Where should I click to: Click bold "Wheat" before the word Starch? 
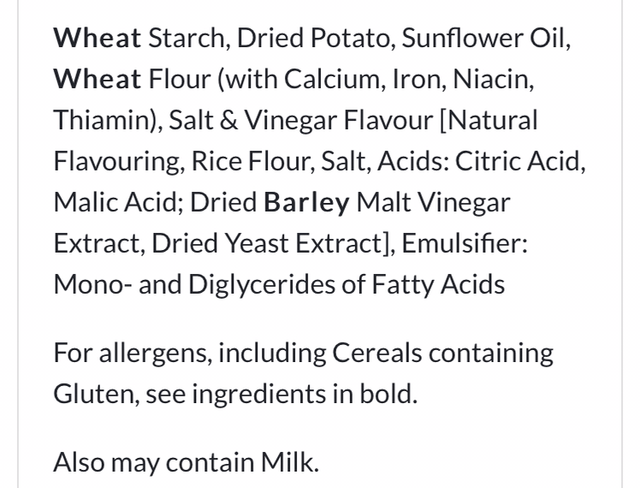(97, 39)
